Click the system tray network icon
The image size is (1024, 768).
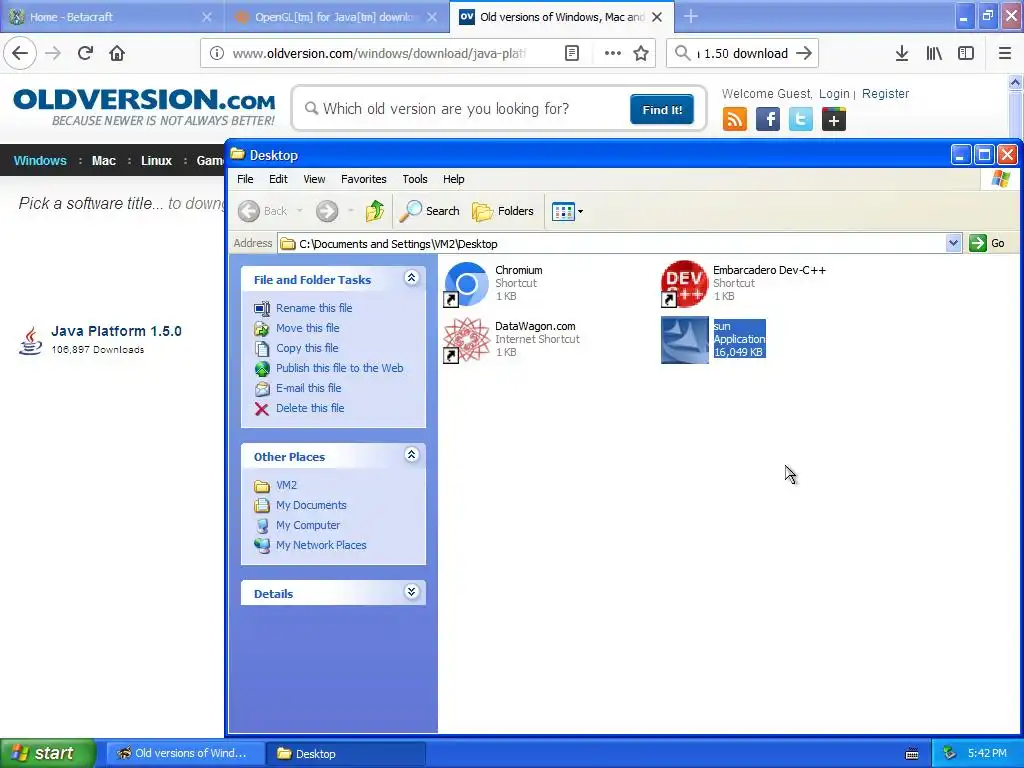[950, 754]
